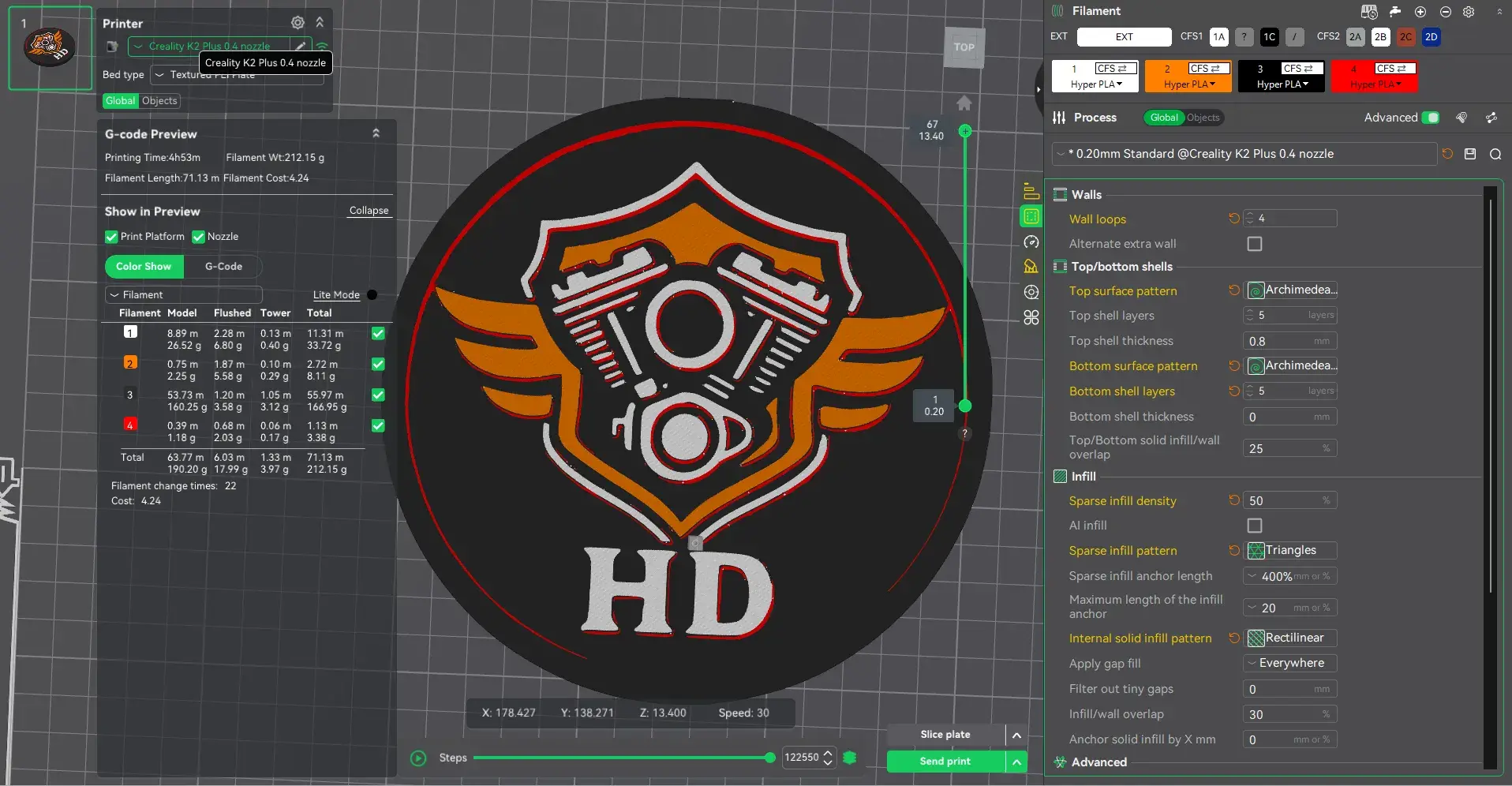Click the Lite Mode link
Image resolution: width=1512 pixels, height=786 pixels.
click(x=336, y=295)
